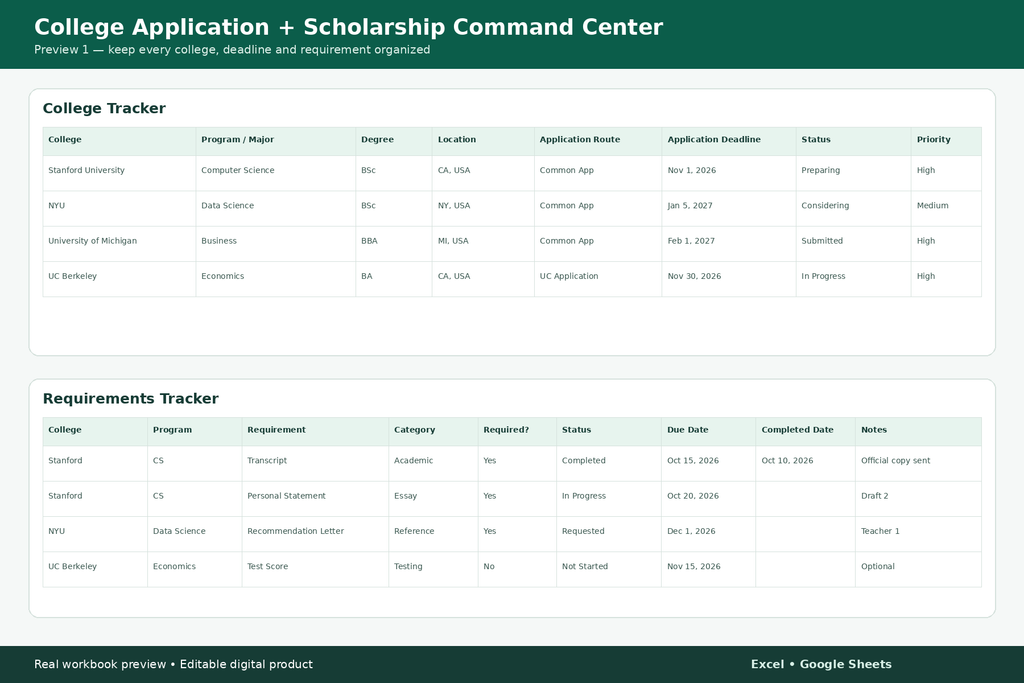Screen dimensions: 1024x683
Task: Select the Requirement column header
Action: pos(315,430)
